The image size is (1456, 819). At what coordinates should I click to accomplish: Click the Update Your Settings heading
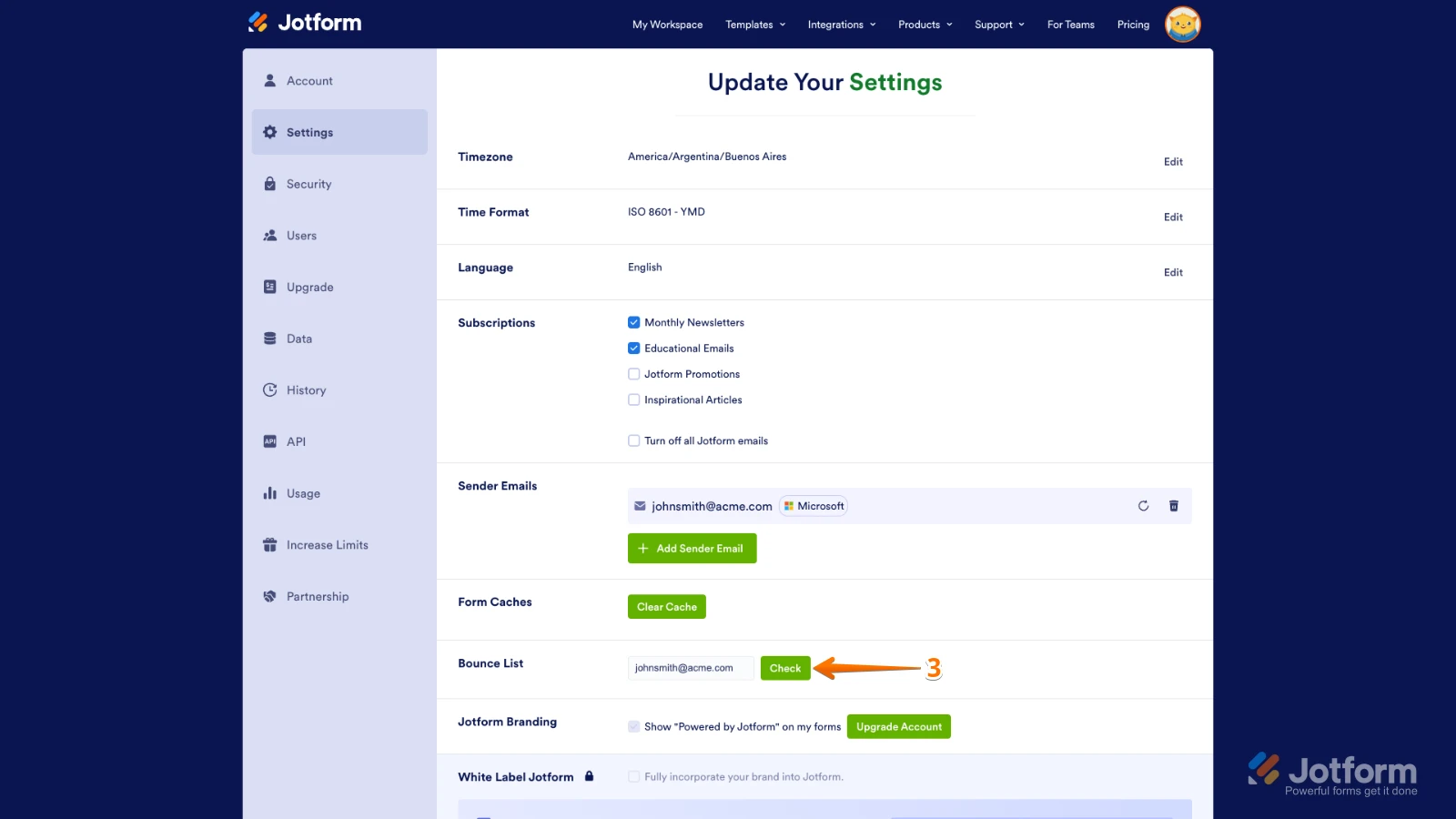[825, 82]
